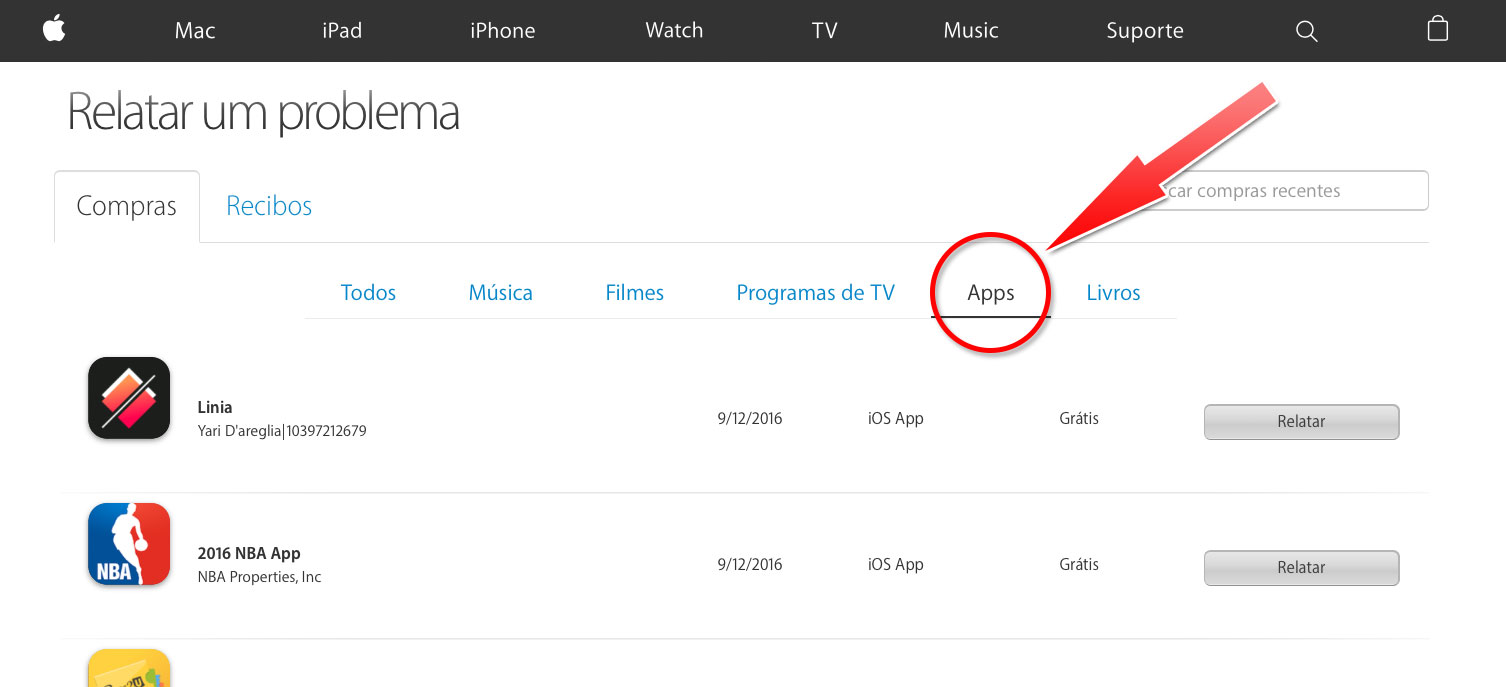1506x687 pixels.
Task: Click iOS App label in Linia row
Action: pos(896,419)
